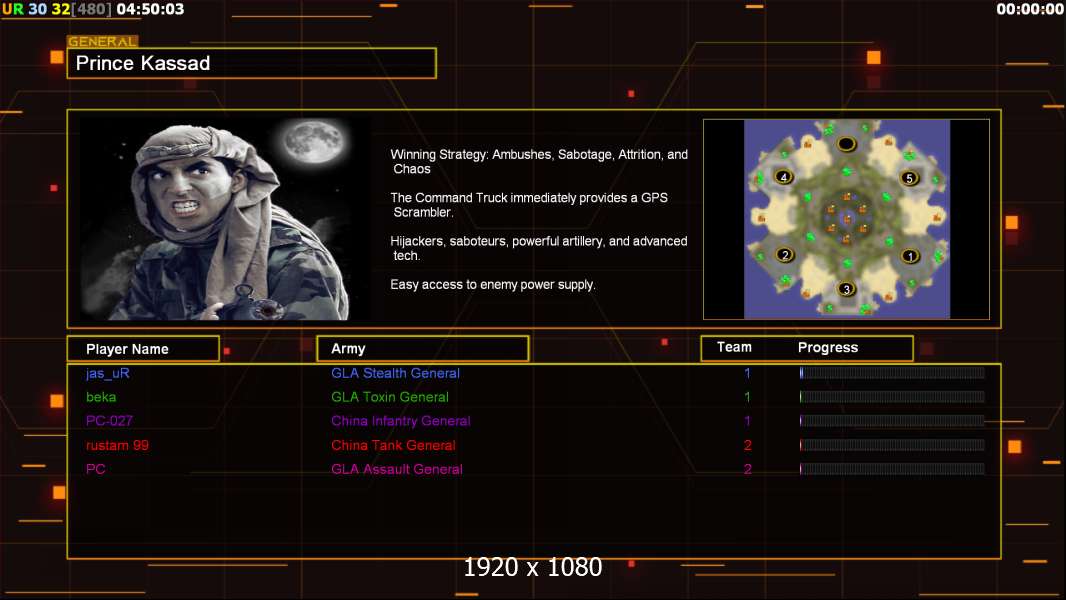Click the Player Name column header
Screen dimensions: 1066x600
(x=143, y=349)
